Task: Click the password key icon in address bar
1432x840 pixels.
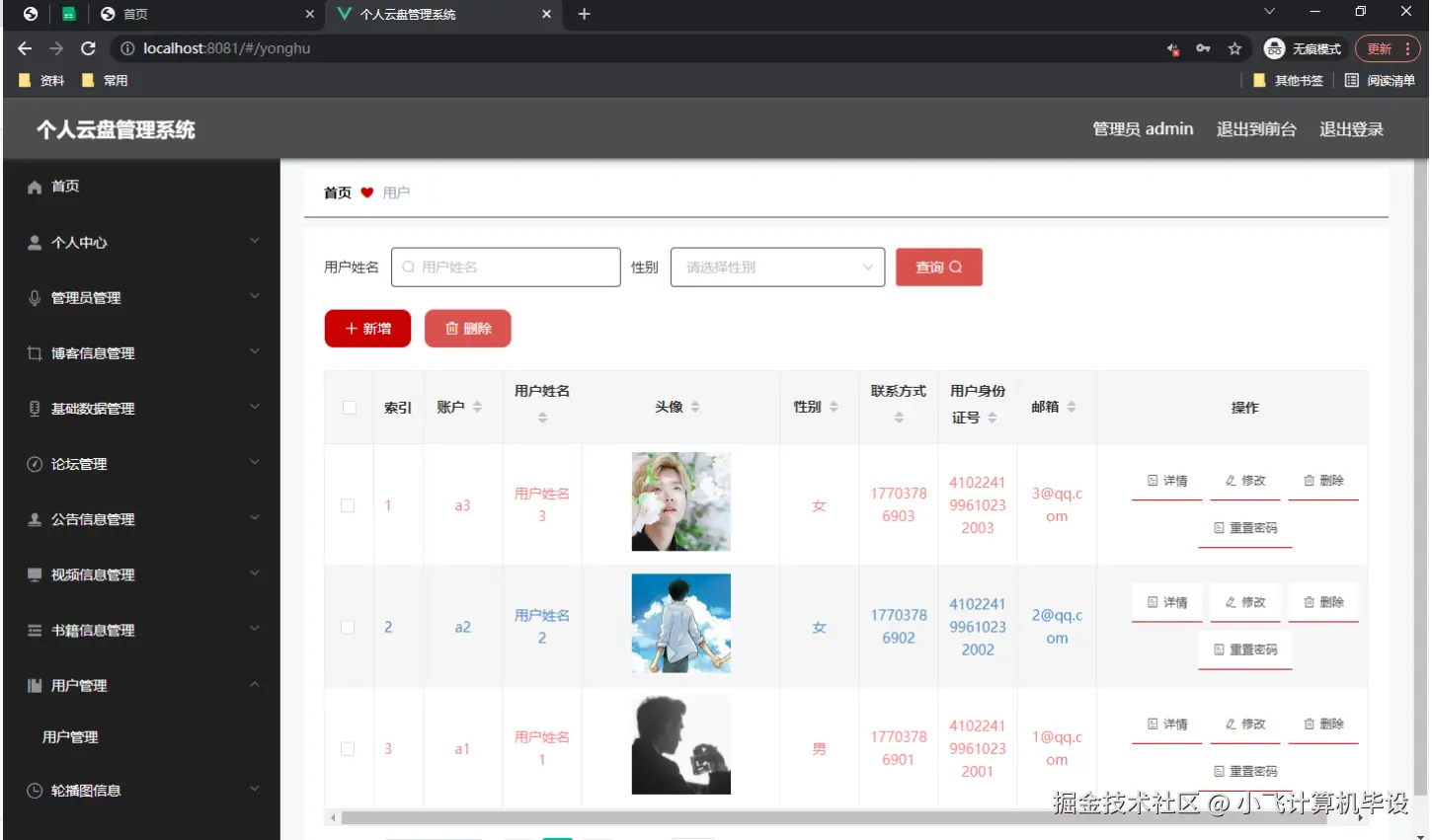Action: click(x=1203, y=48)
